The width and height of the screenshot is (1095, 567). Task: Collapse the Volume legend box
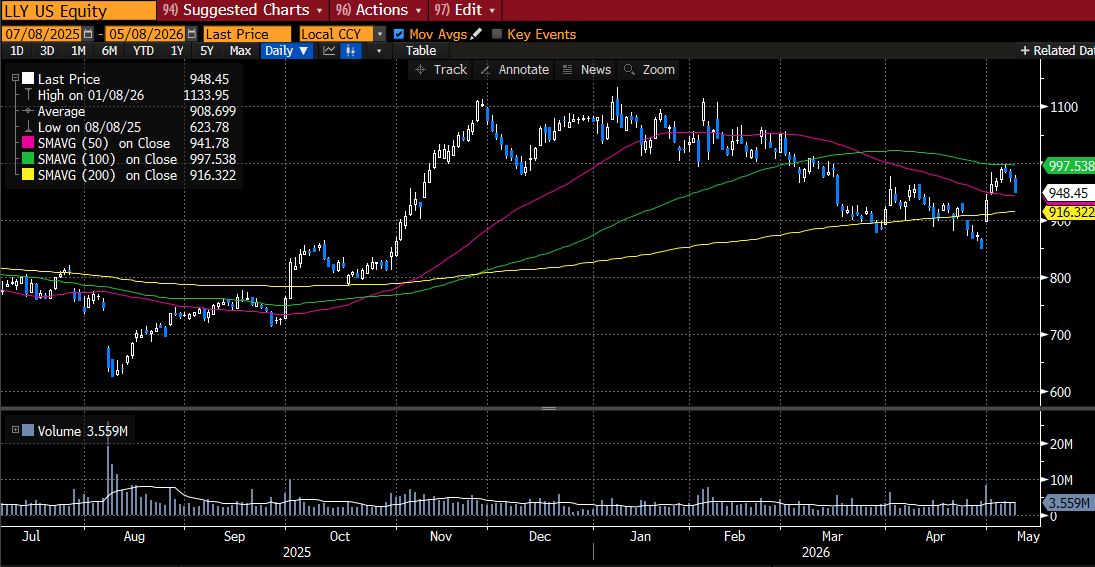pyautogui.click(x=15, y=431)
